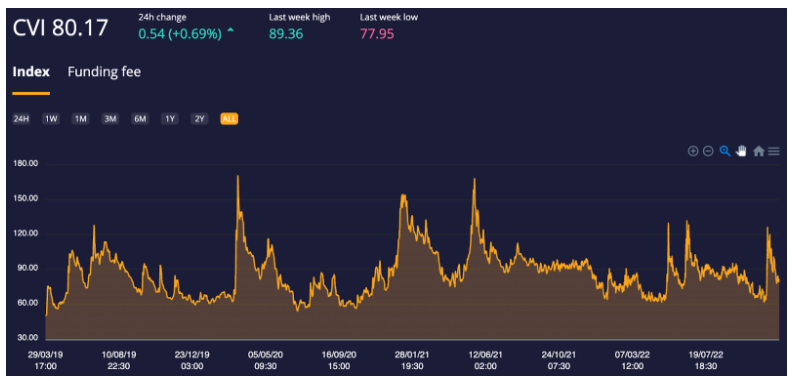The image size is (792, 381).
Task: Click the Last week high label
Action: coord(299,17)
